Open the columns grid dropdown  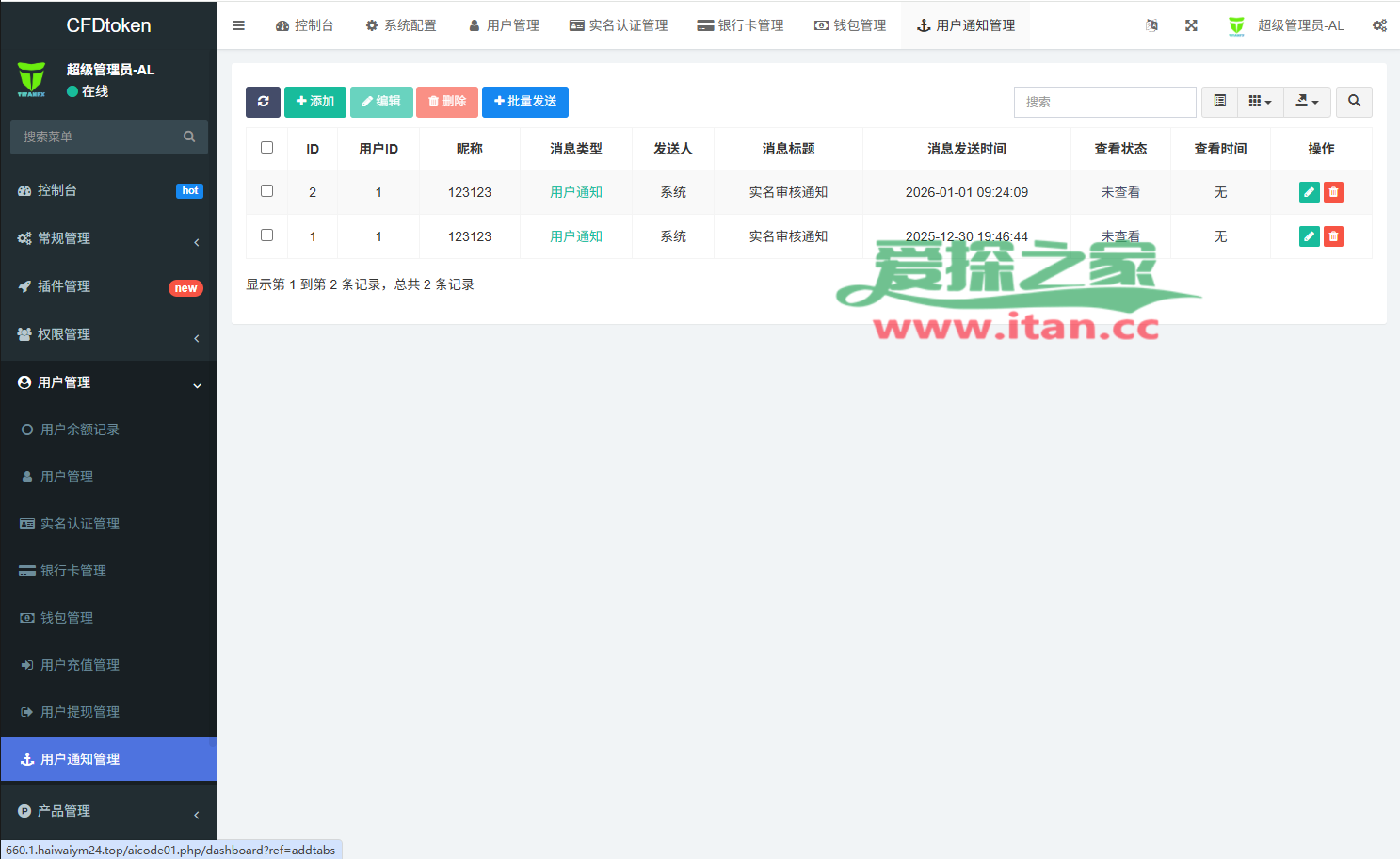(x=1260, y=102)
